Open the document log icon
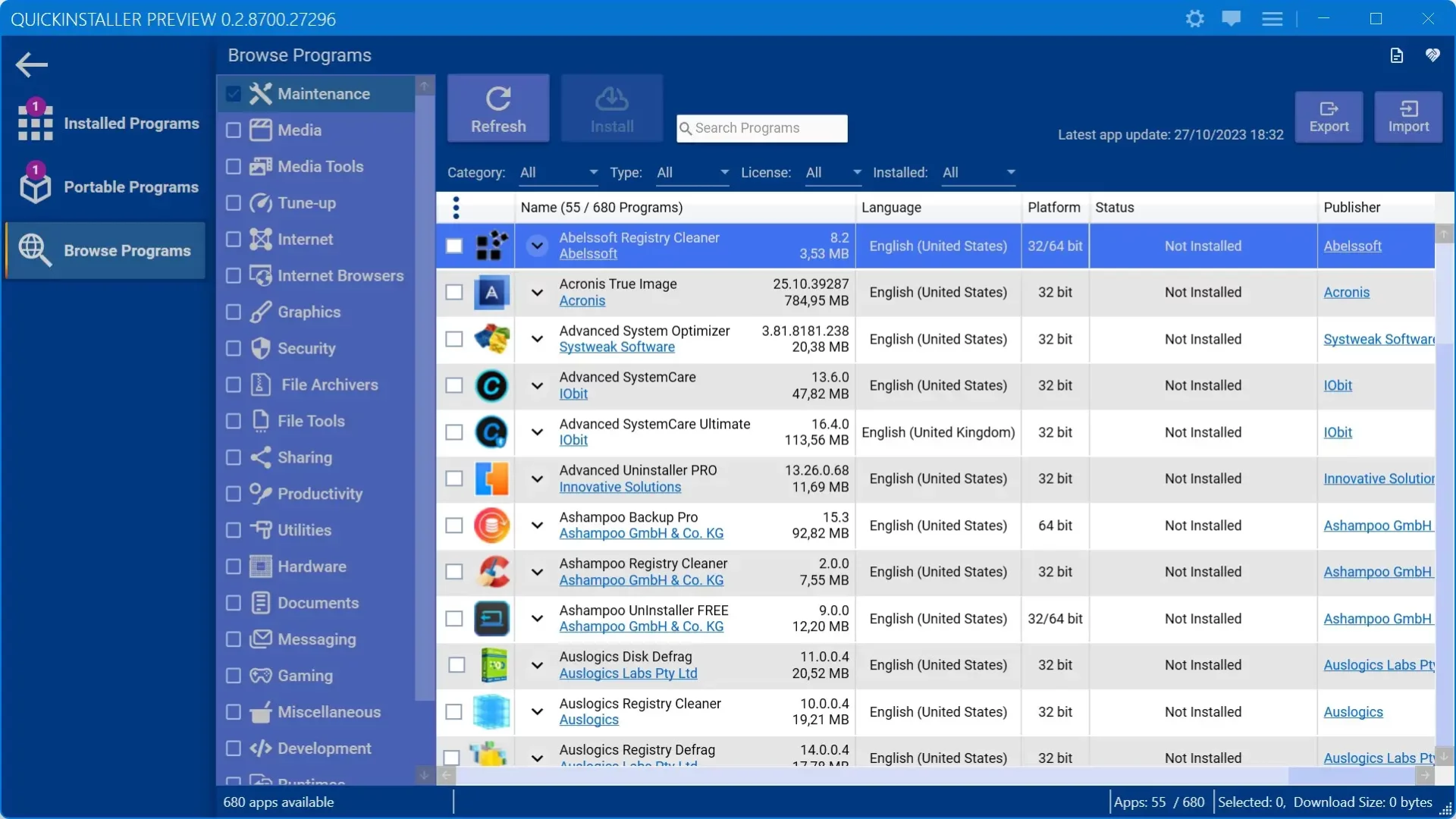 tap(1396, 55)
